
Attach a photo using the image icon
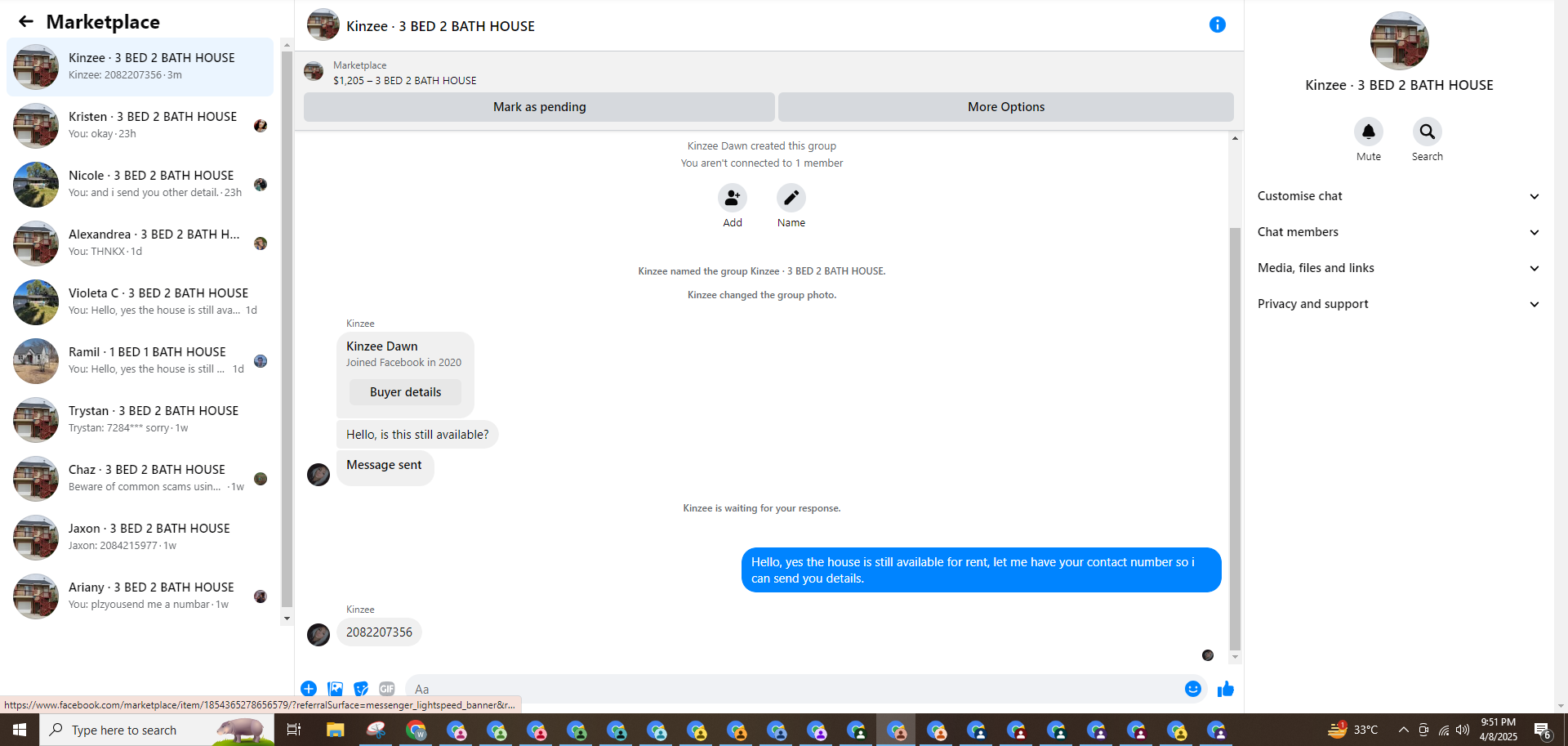pos(335,689)
